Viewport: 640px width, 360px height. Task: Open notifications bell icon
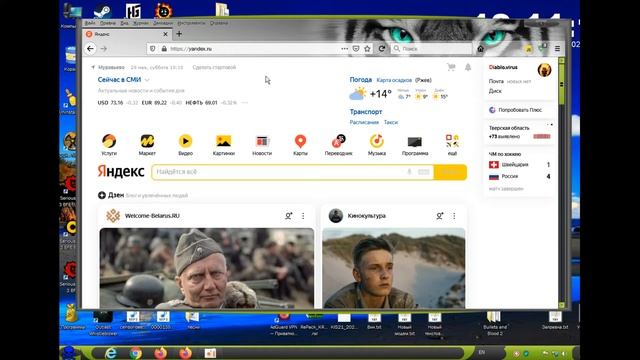468,67
